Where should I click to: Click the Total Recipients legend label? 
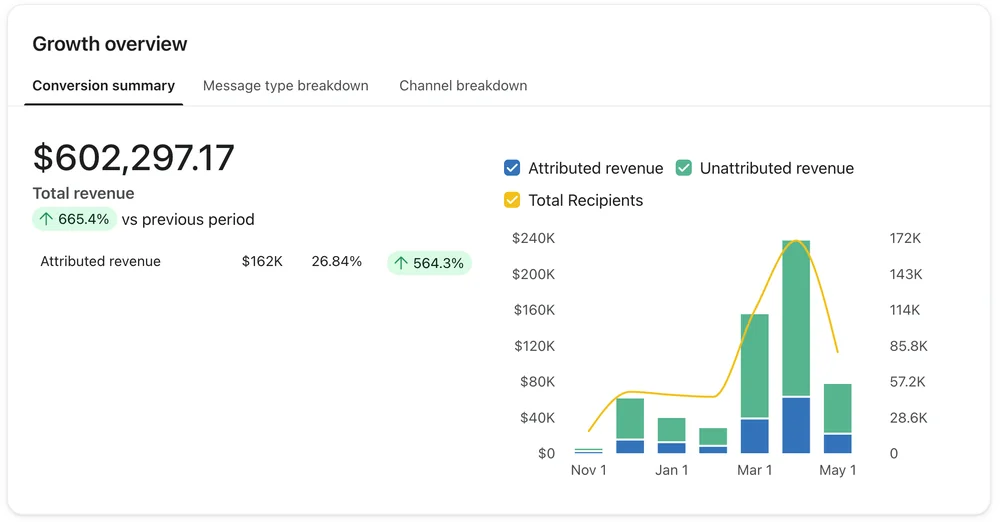[x=585, y=200]
